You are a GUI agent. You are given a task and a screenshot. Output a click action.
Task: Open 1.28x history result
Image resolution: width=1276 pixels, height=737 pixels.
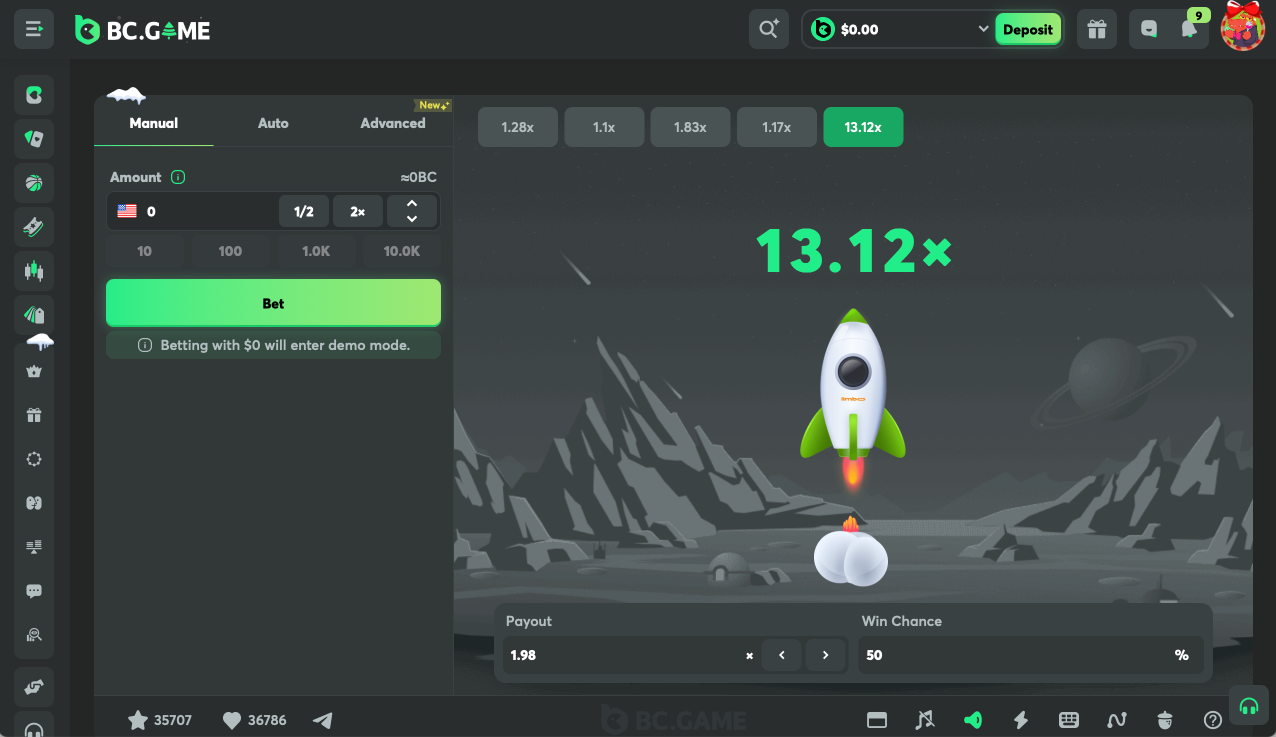tap(517, 127)
